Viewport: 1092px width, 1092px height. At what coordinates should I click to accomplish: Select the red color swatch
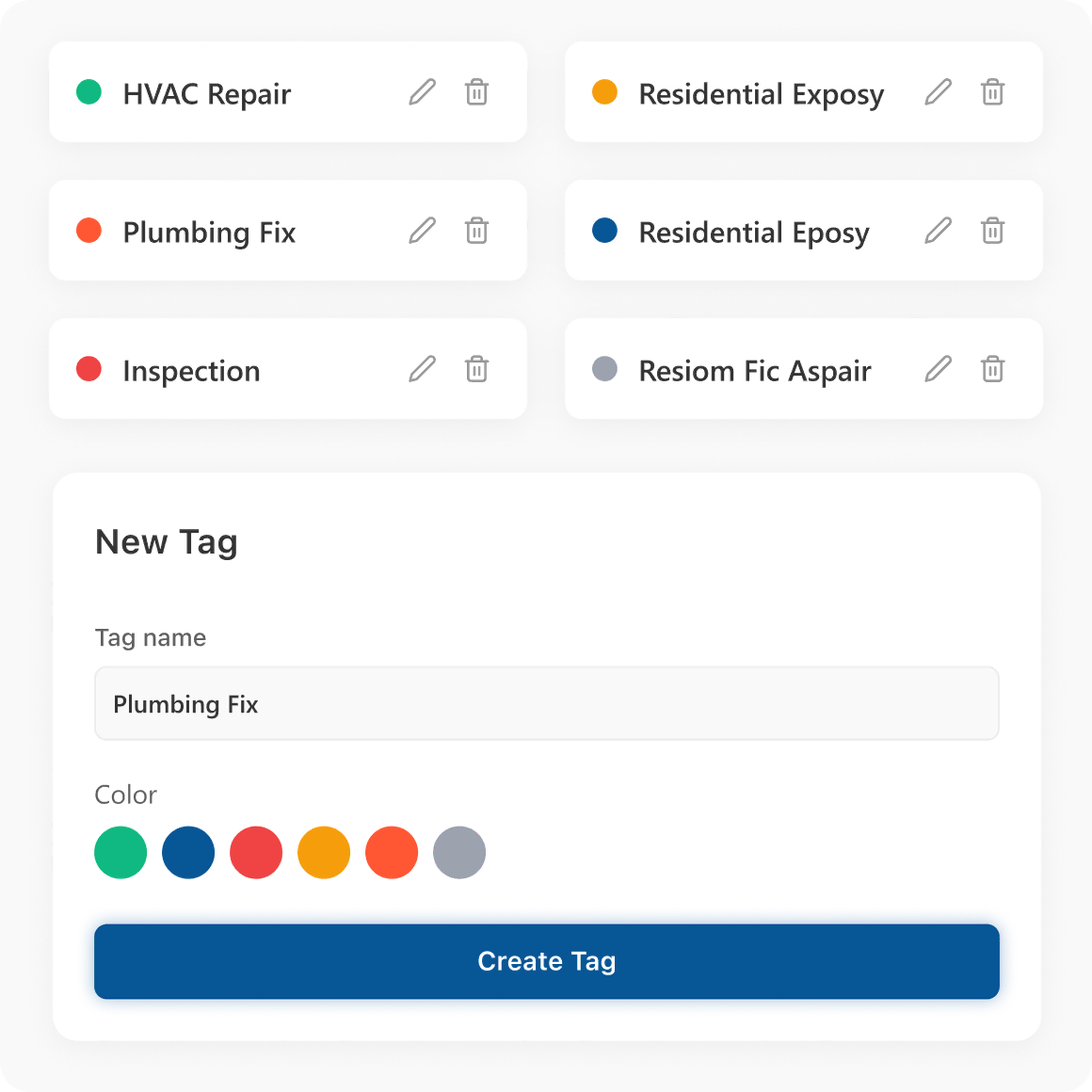coord(256,853)
